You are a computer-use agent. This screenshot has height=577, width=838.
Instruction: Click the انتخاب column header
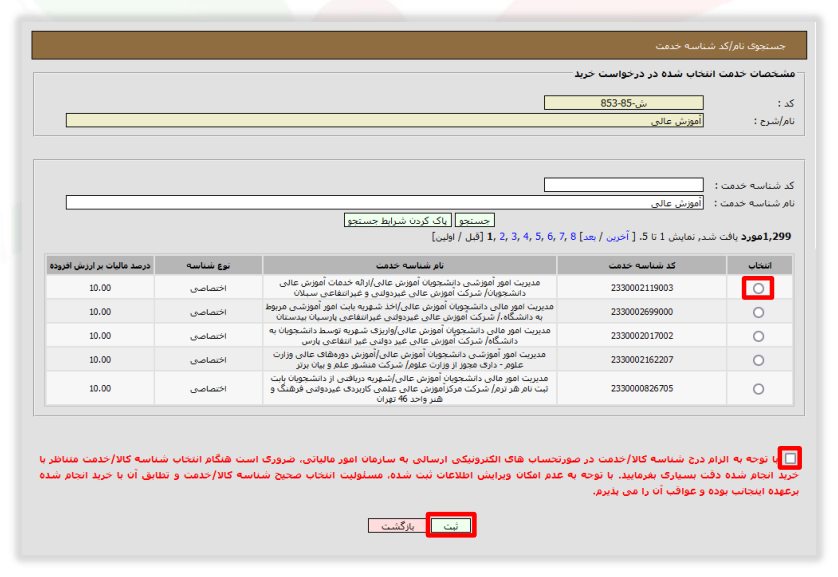(x=759, y=266)
